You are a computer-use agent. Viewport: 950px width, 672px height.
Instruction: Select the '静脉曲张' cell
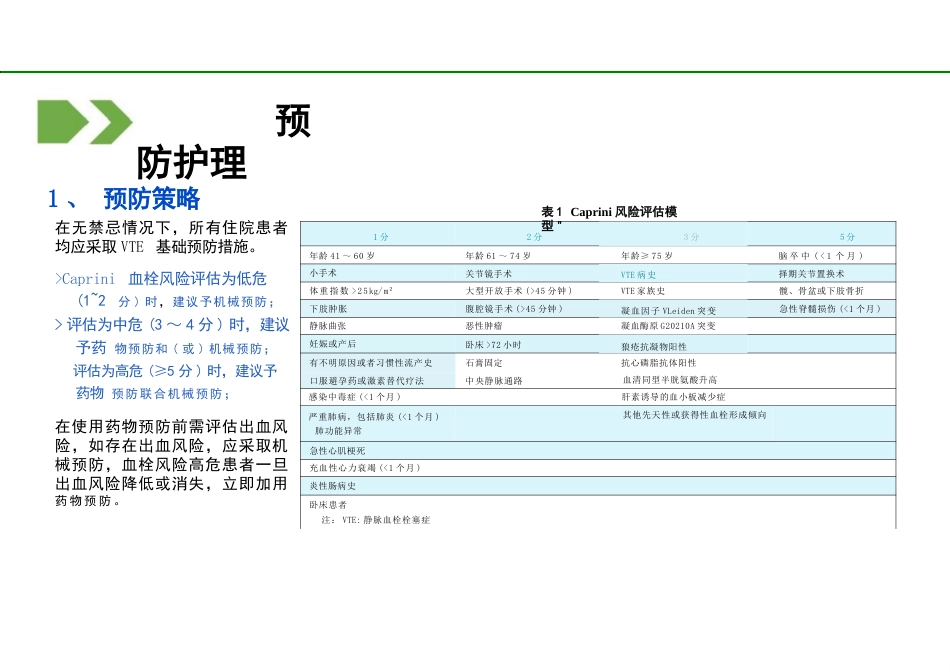click(328, 326)
